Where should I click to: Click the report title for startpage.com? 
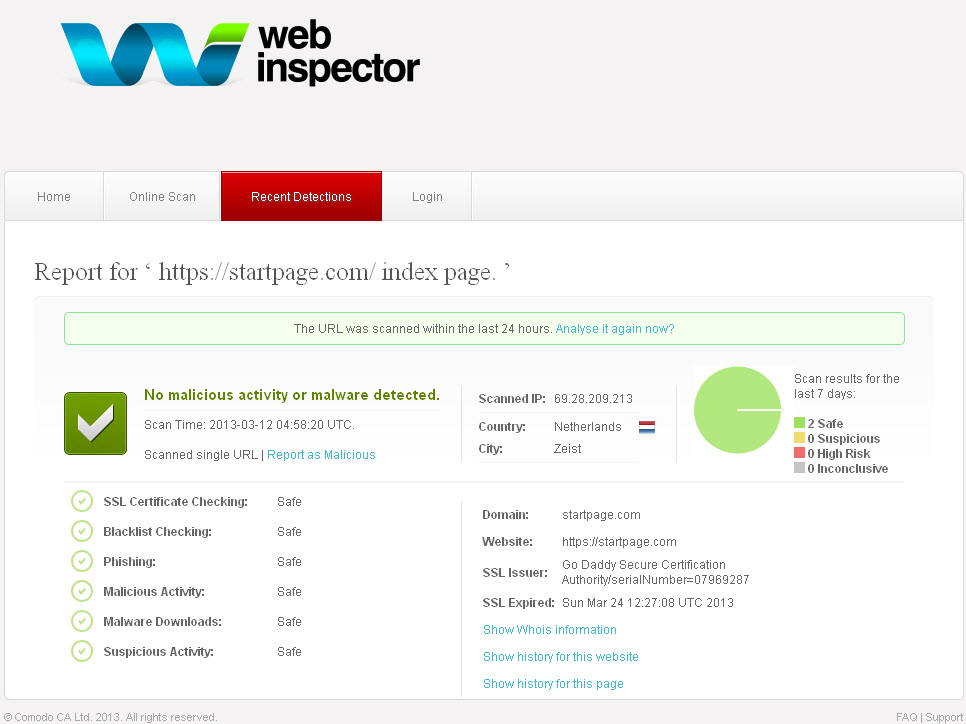272,272
